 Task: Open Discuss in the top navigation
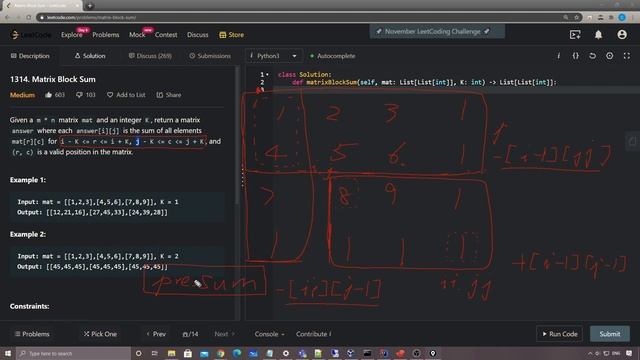click(198, 35)
